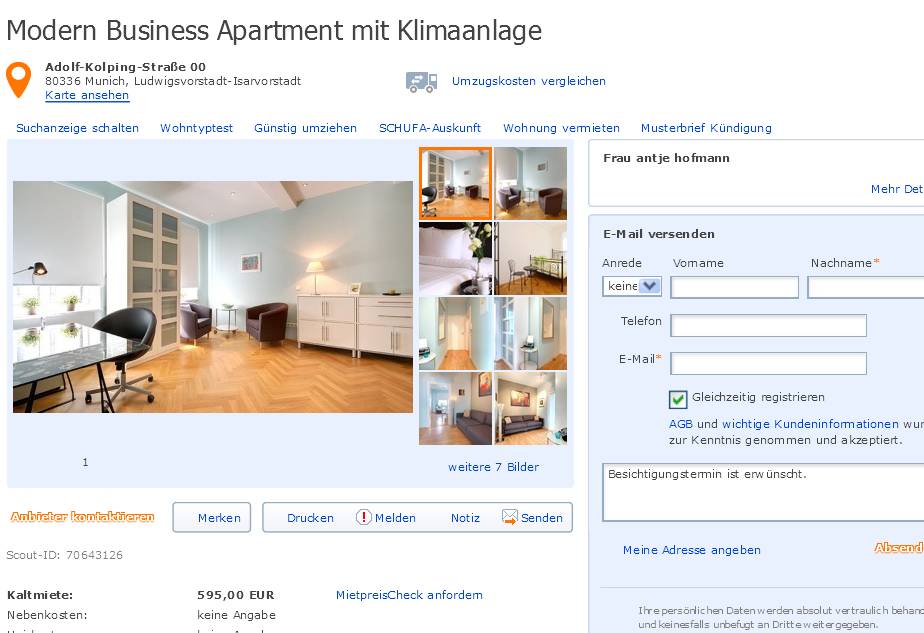Open Suchanzeige schalten menu item
The width and height of the screenshot is (924, 633).
click(77, 128)
